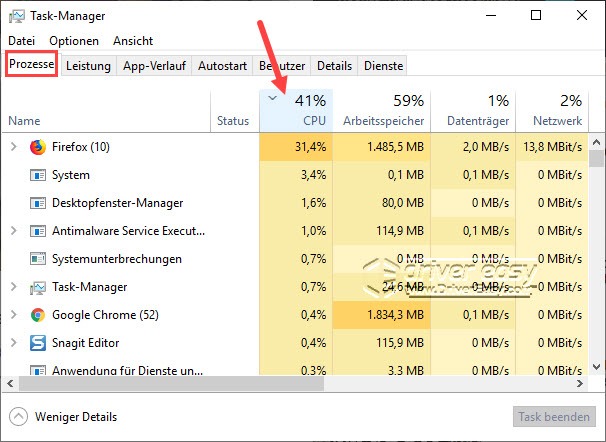Click the Weniger Details collapse arrow icon

[18, 416]
